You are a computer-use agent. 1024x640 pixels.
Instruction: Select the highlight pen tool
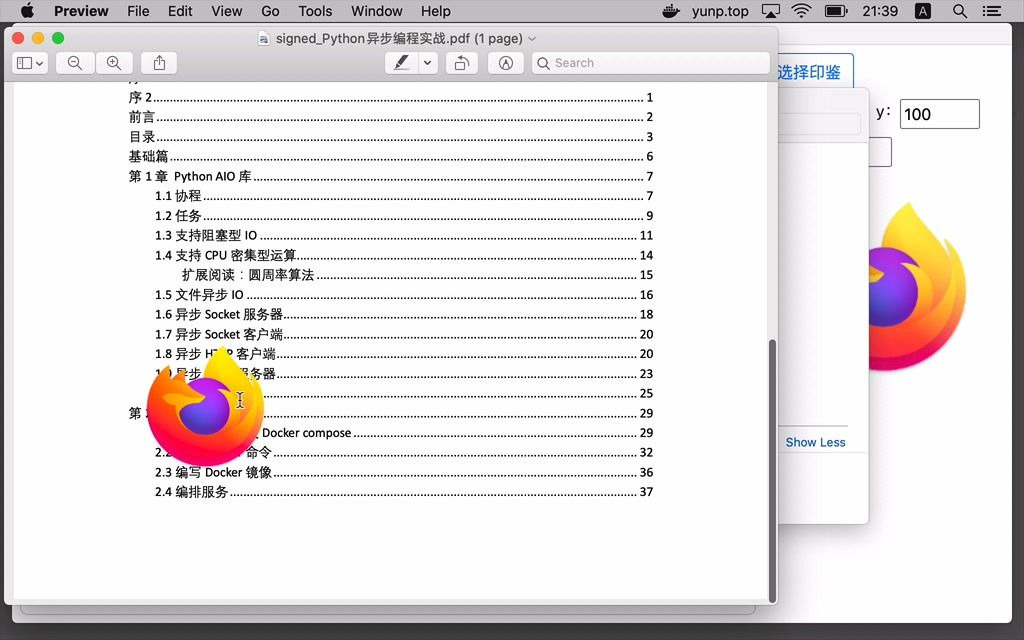[400, 63]
